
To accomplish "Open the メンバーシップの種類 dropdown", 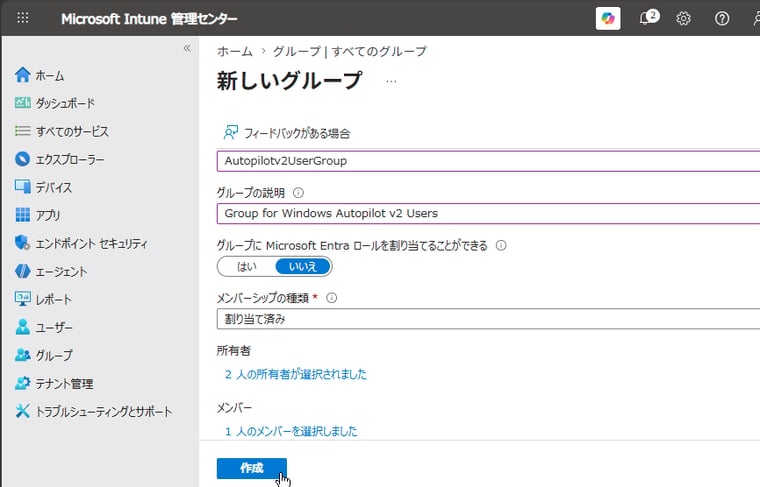I will pos(488,319).
